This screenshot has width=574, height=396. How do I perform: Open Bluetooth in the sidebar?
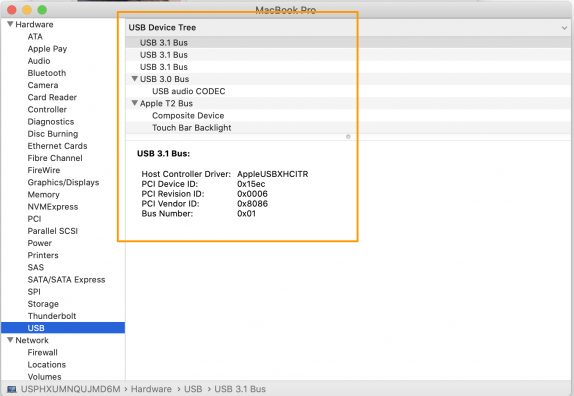[47, 73]
